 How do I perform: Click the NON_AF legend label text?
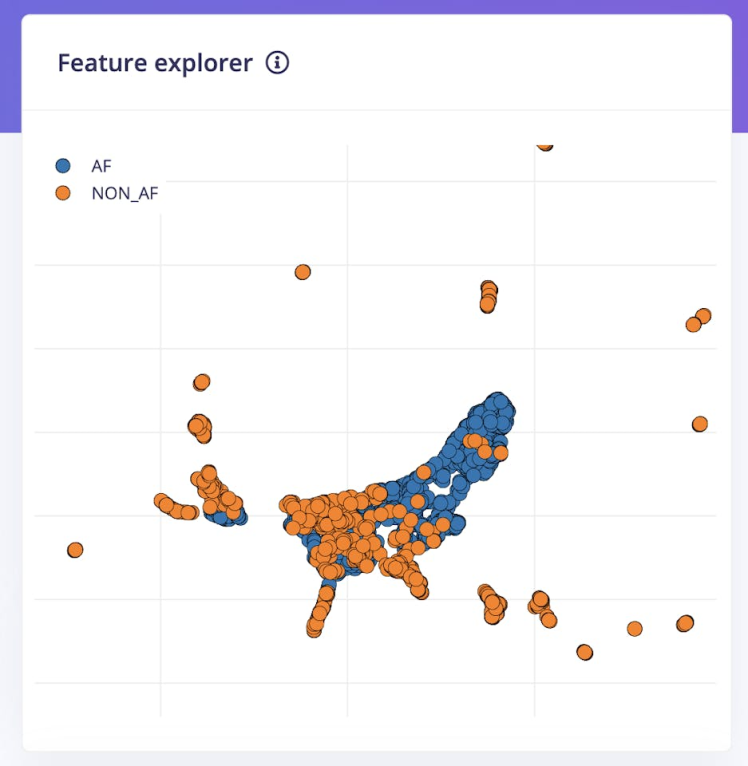click(x=124, y=193)
